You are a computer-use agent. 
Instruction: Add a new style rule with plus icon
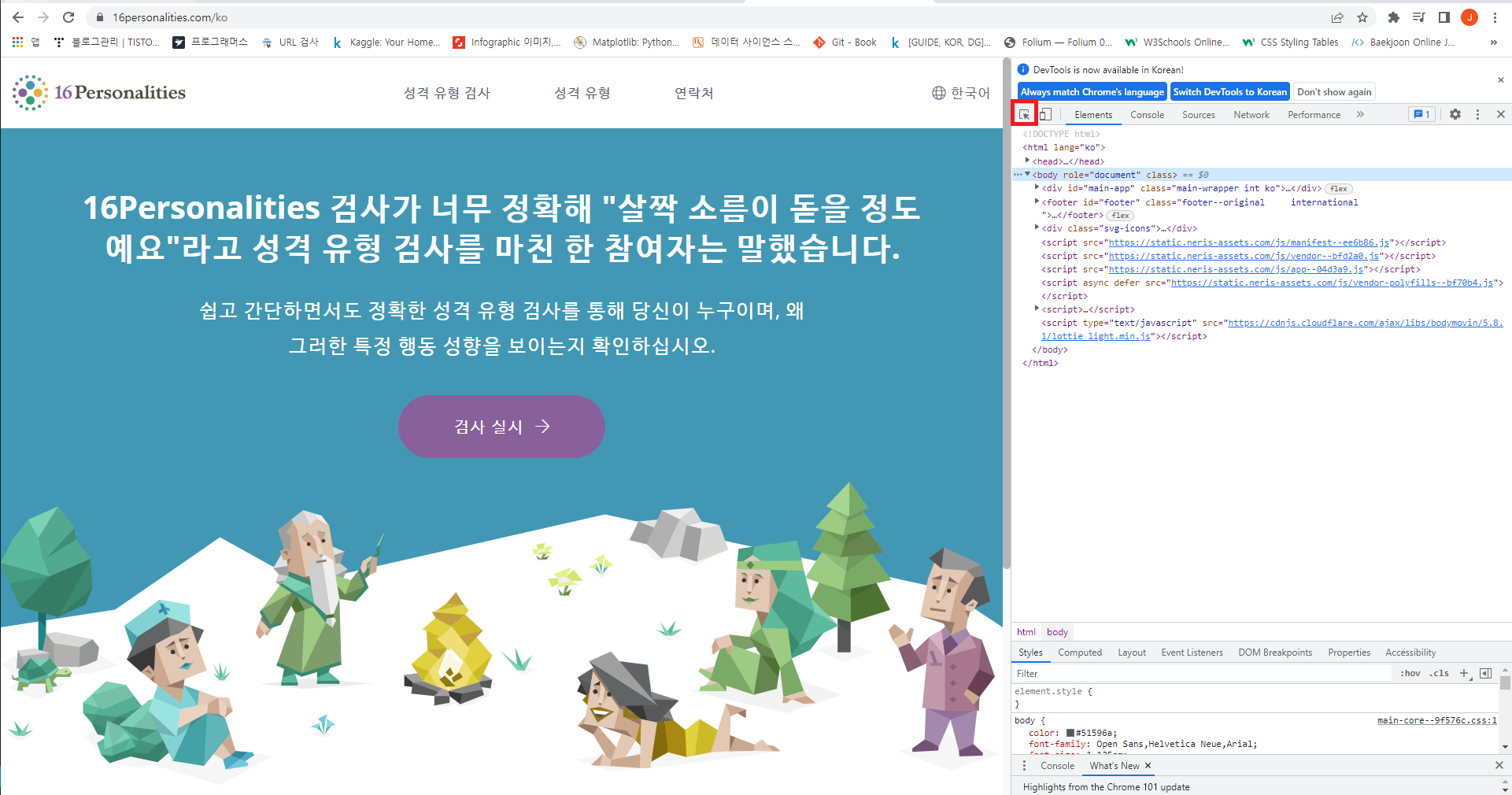pos(1465,674)
